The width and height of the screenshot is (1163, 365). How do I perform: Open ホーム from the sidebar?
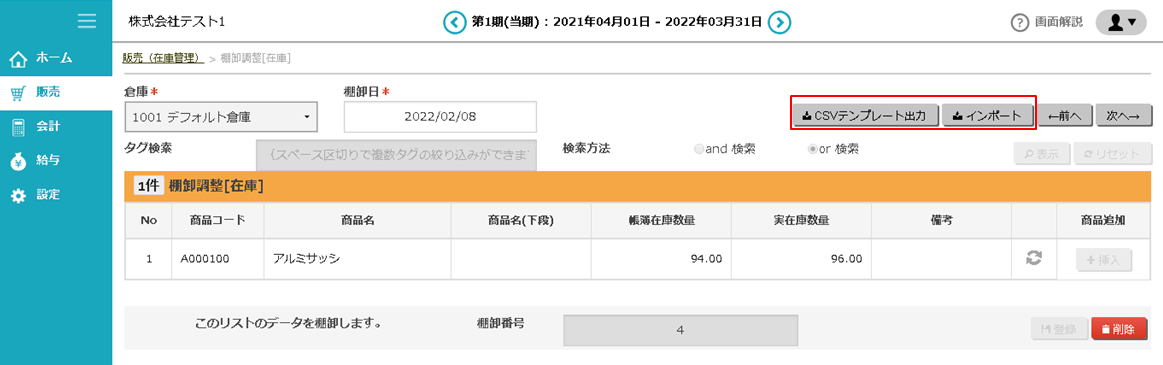(56, 58)
